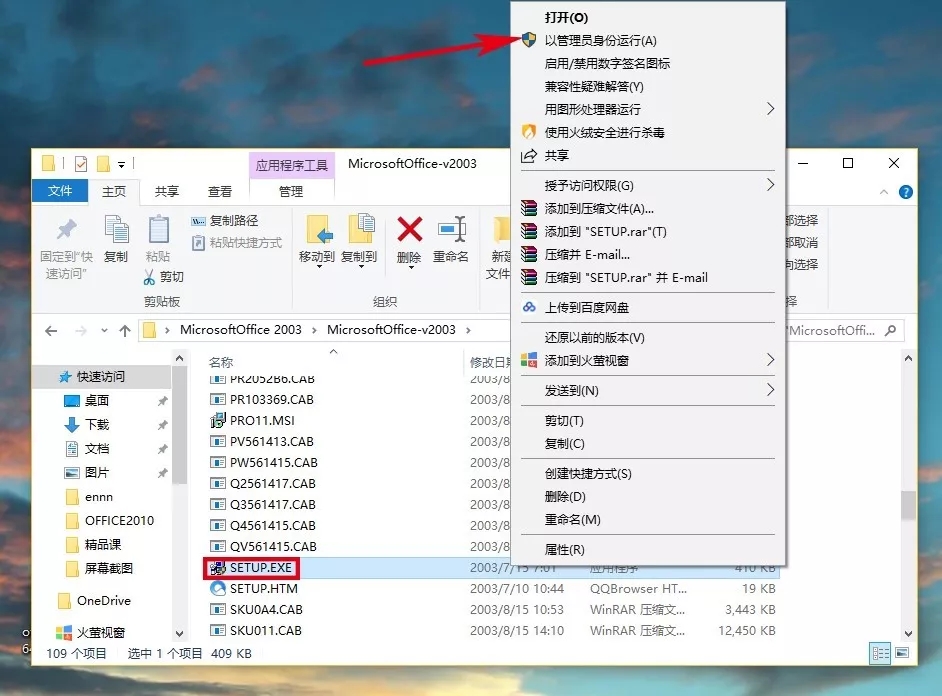Click WinRAR icon for 添加到 "SETUP.rar"(T)
942x696 pixels.
point(529,231)
